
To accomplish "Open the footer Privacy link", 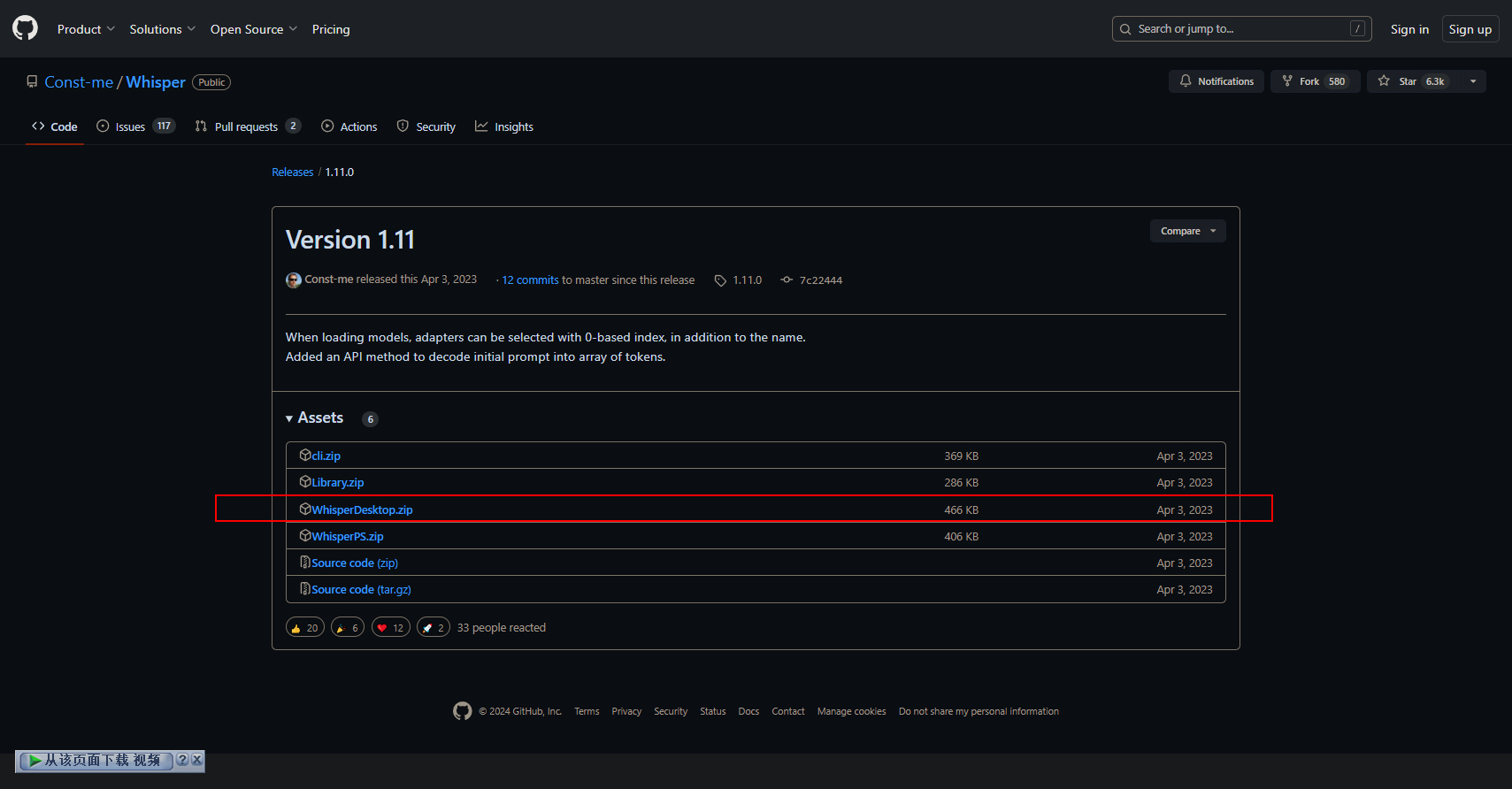I will pos(626,712).
